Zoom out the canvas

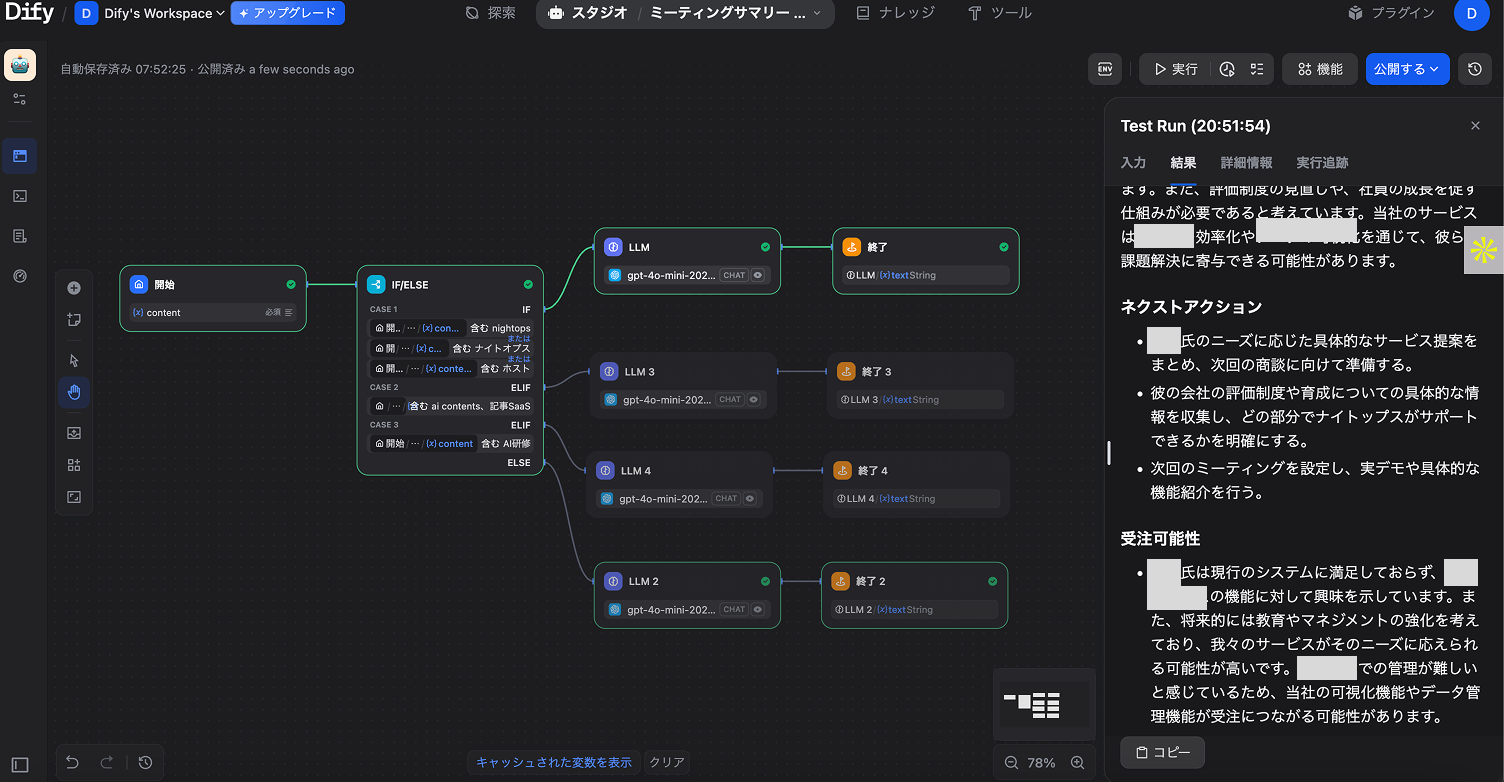tap(1011, 762)
